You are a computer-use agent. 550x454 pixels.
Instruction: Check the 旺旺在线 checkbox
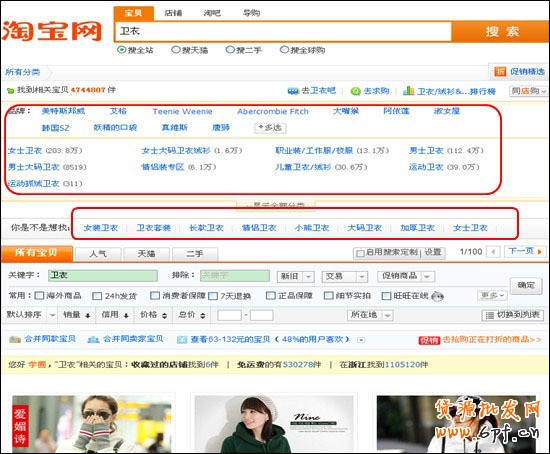pos(386,296)
